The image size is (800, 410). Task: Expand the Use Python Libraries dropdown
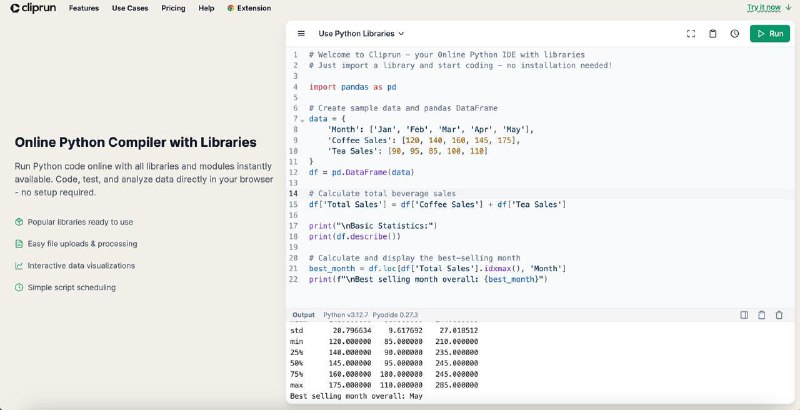click(x=361, y=34)
